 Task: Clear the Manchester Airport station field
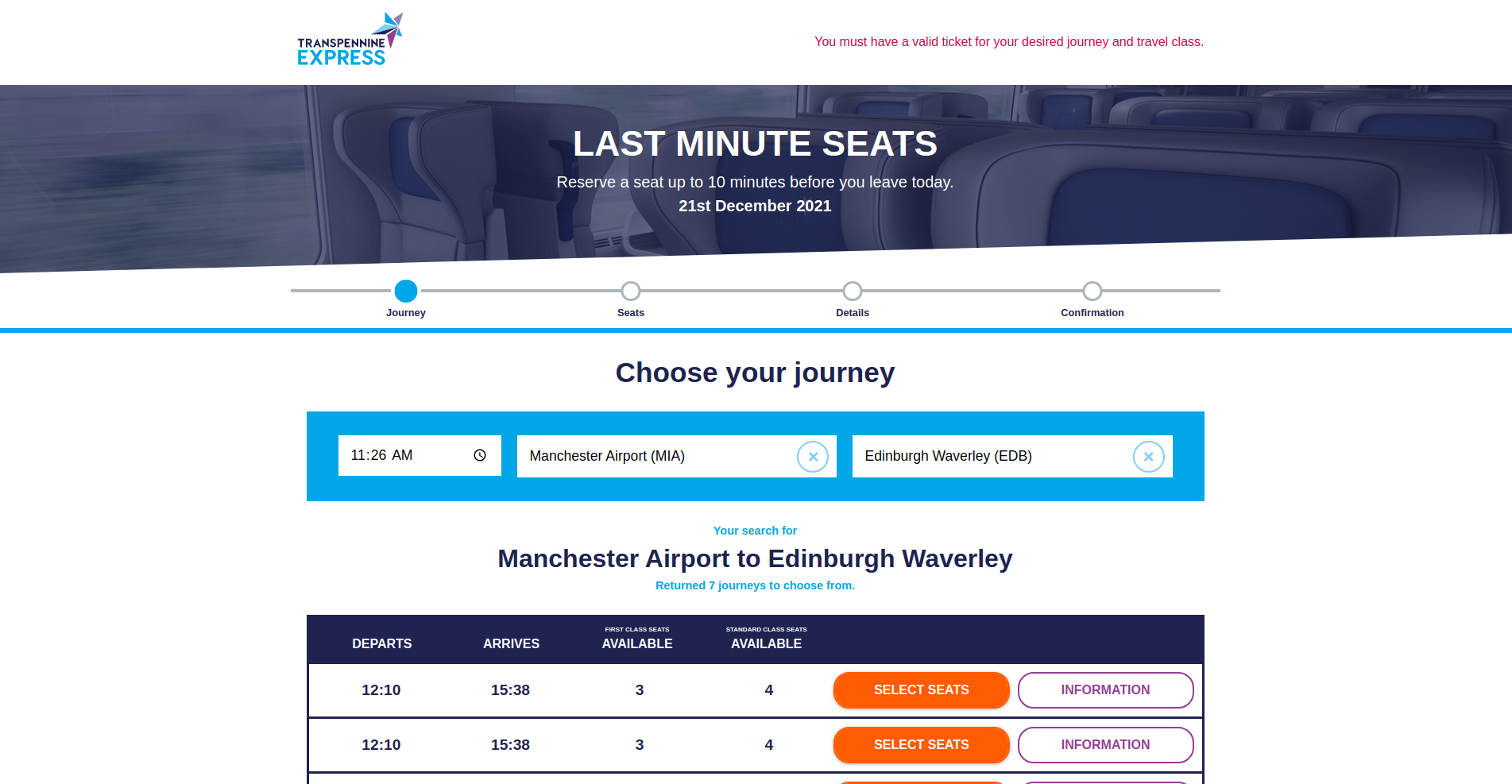coord(812,457)
